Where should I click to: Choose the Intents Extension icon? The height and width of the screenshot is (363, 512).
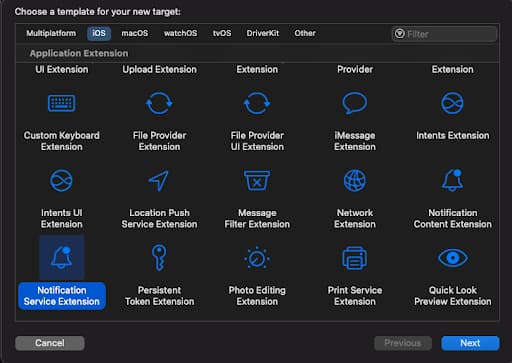coord(452,103)
